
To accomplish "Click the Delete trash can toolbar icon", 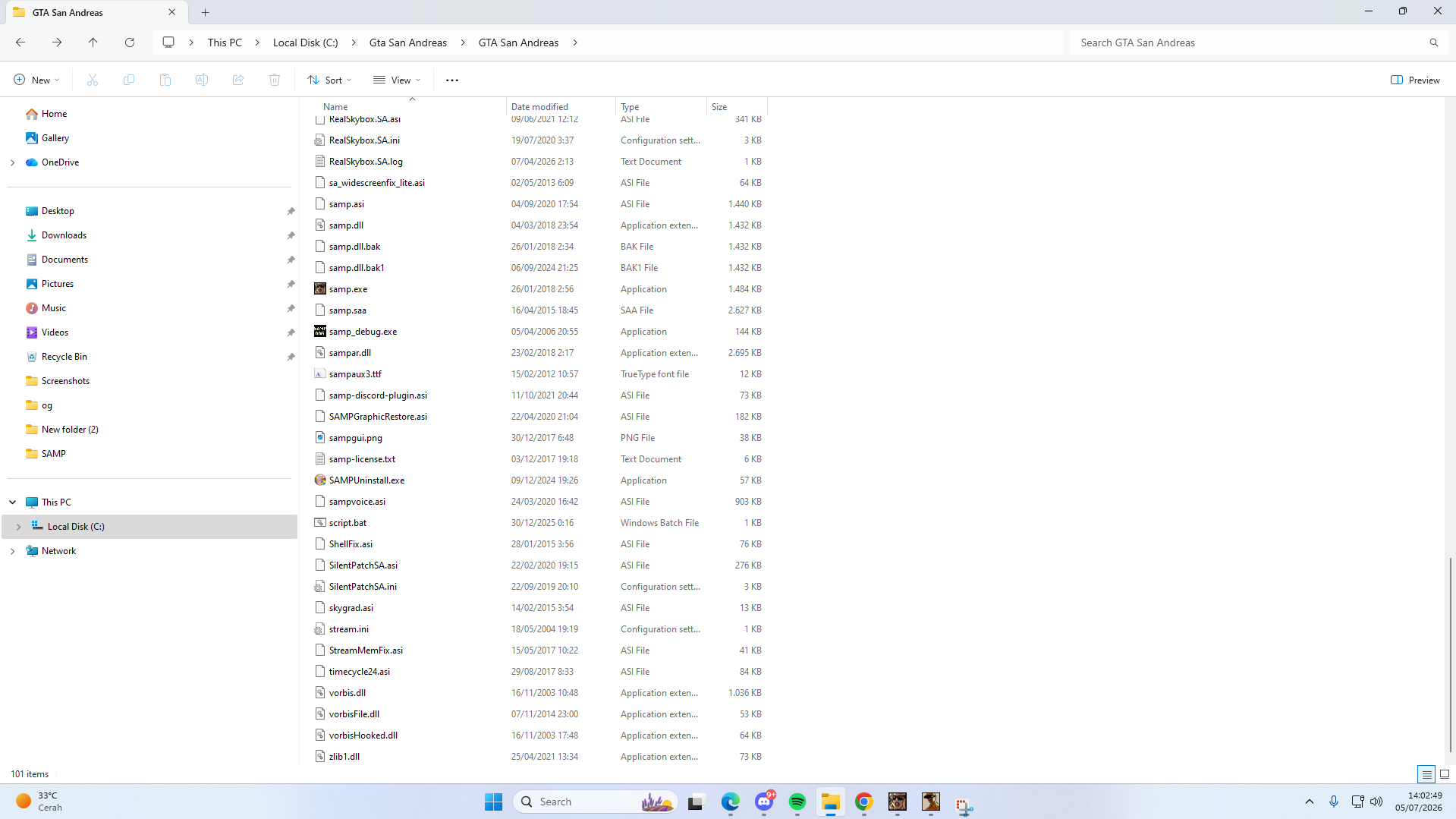I will point(275,80).
